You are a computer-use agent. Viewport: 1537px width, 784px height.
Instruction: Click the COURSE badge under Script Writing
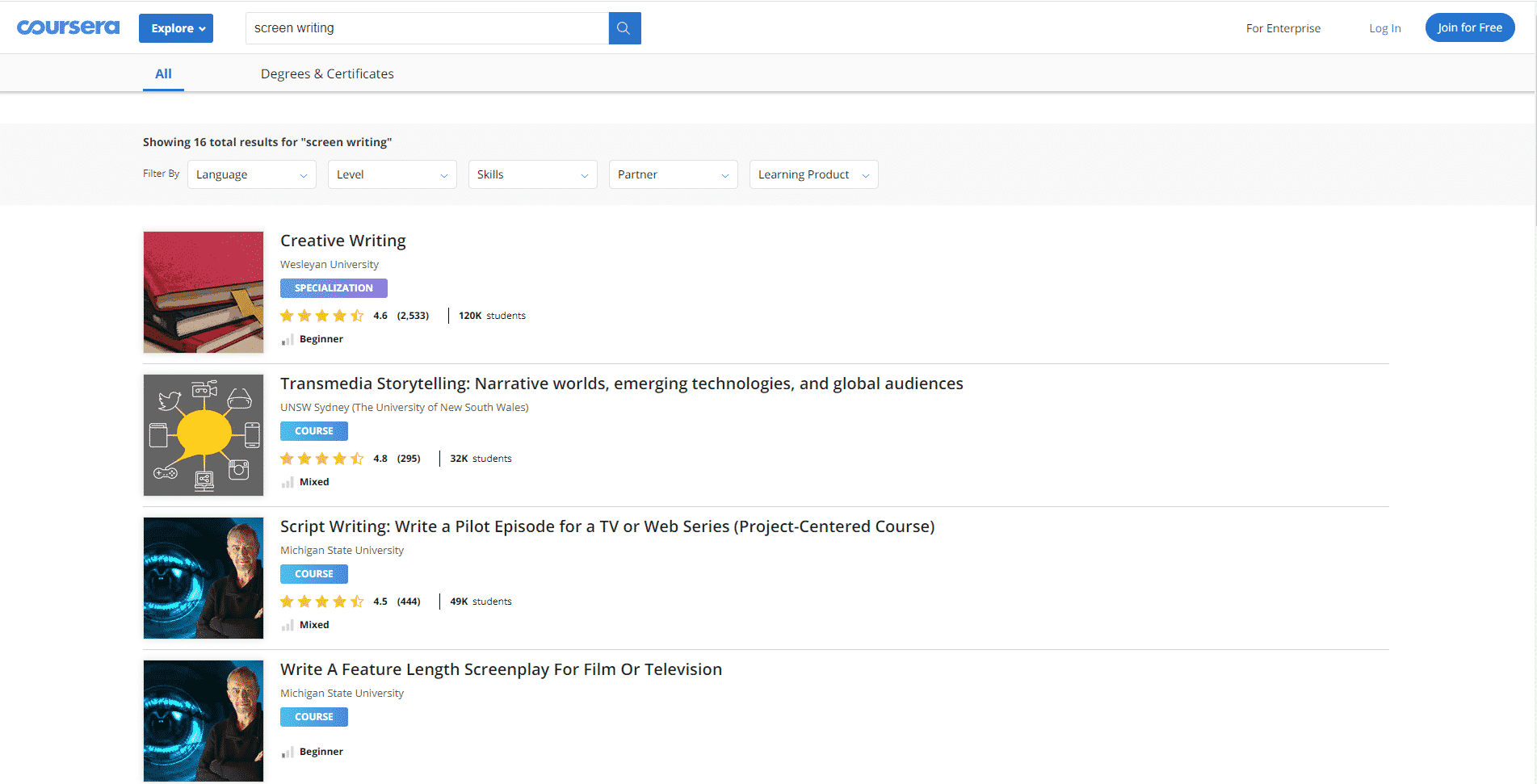314,574
